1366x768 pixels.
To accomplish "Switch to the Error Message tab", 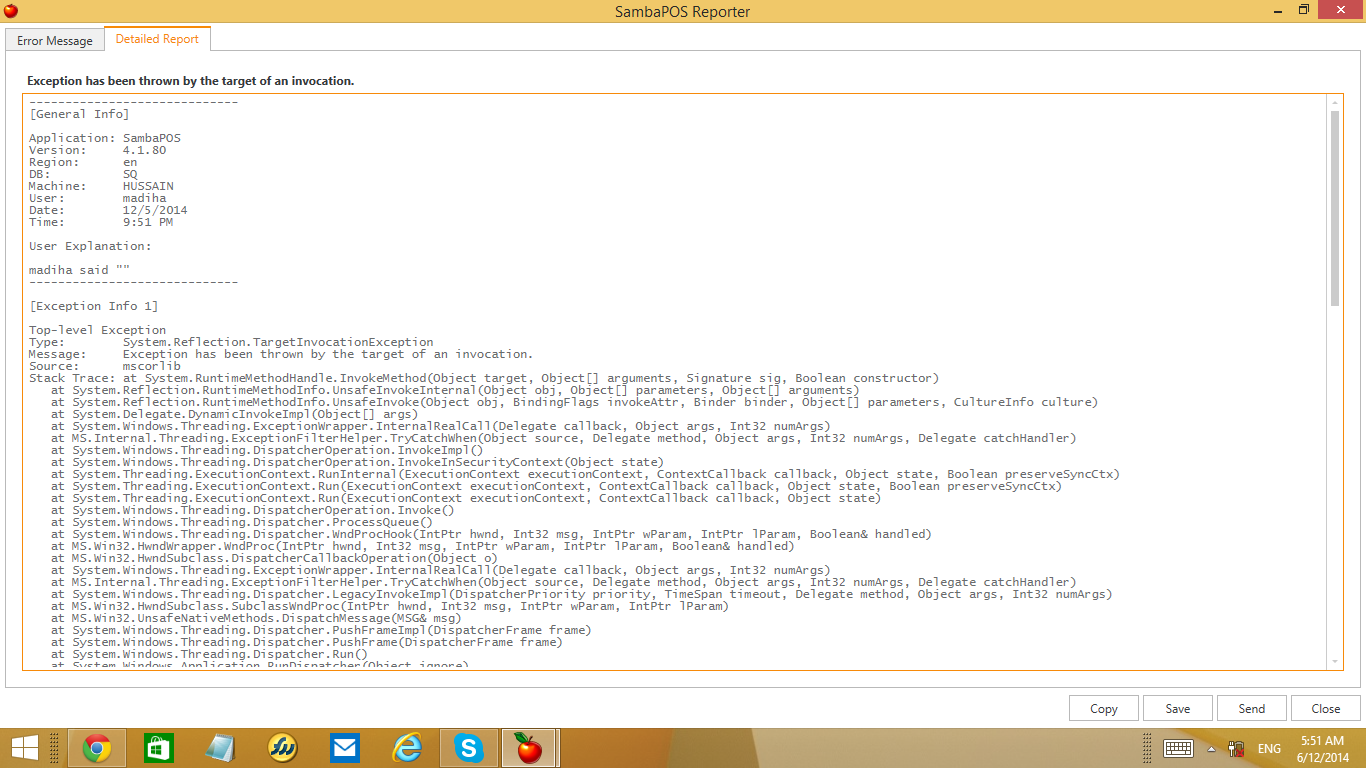I will click(x=55, y=40).
